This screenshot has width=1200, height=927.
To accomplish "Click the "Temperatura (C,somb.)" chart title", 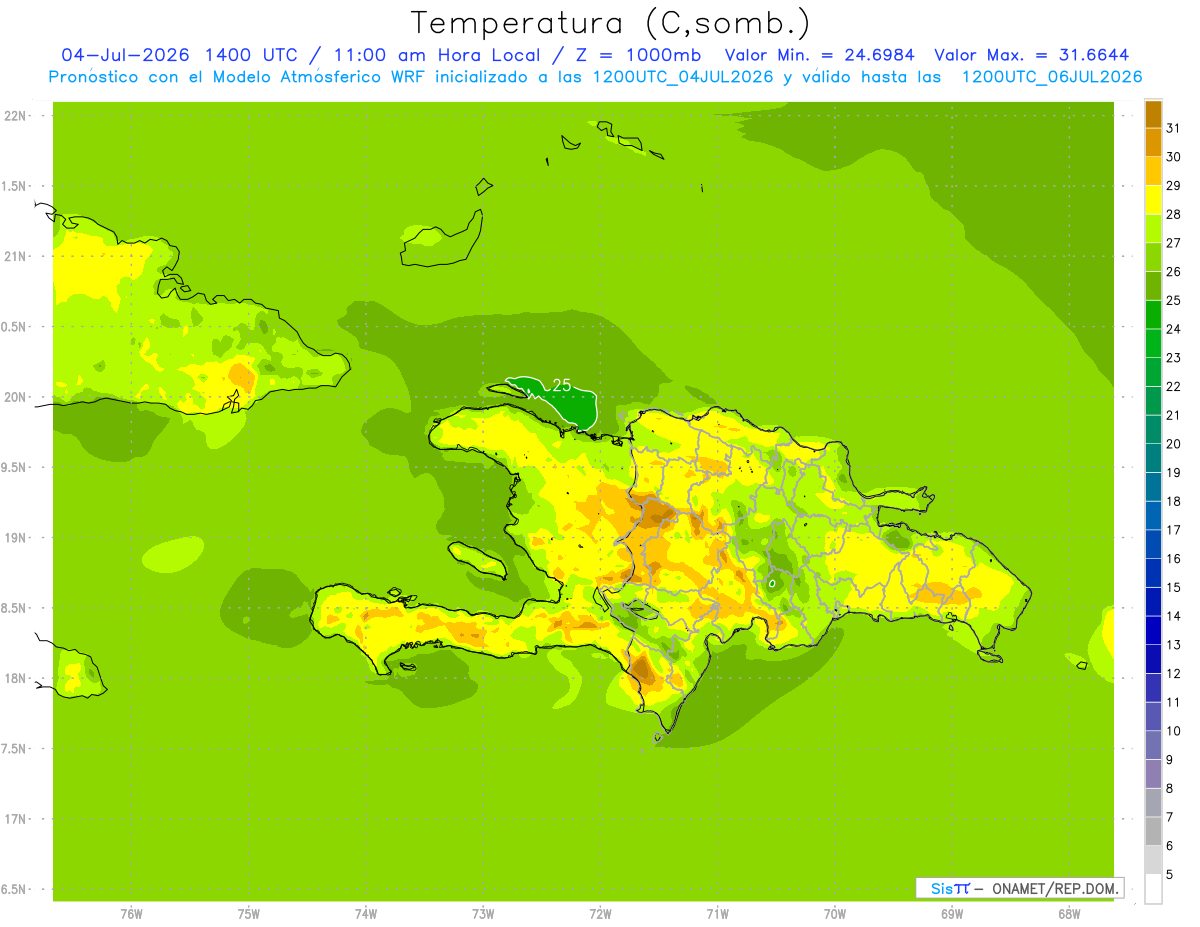I will 610,24.
